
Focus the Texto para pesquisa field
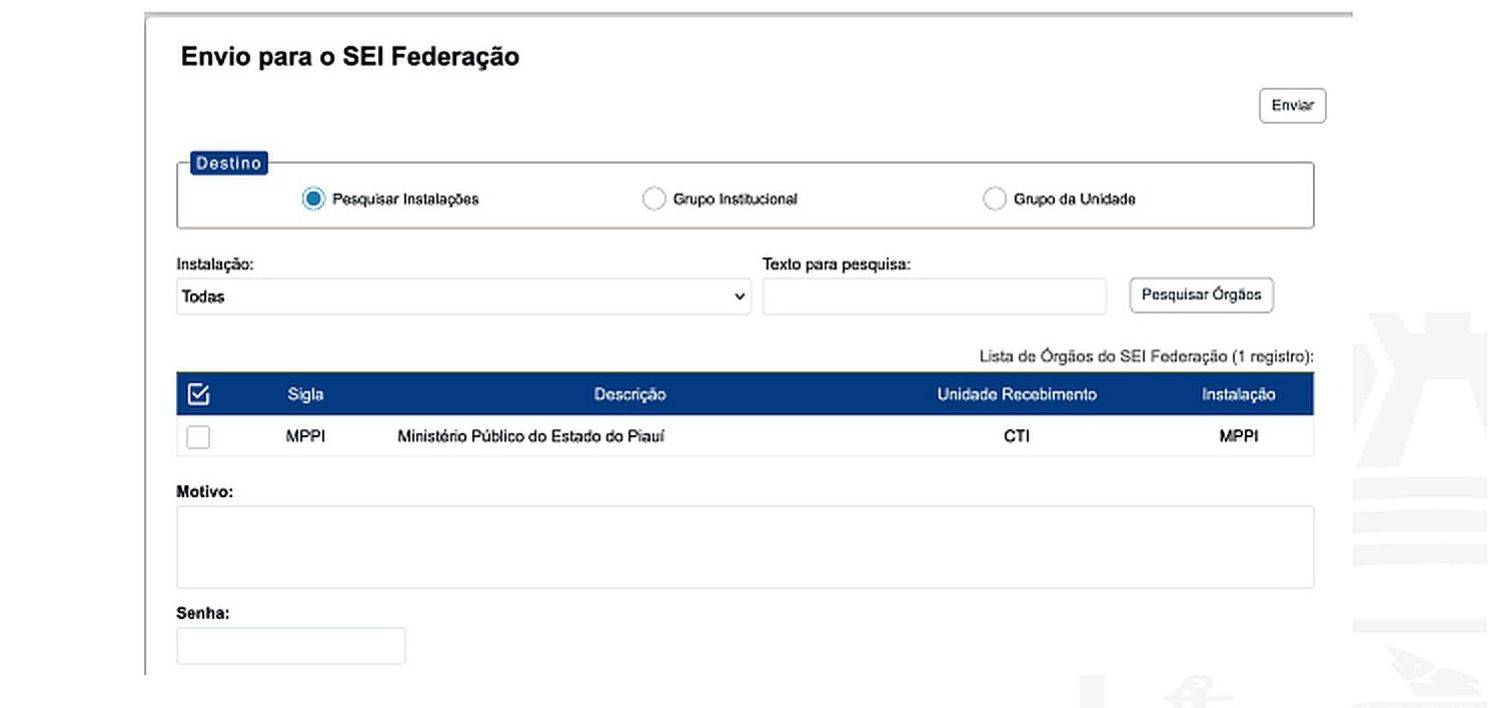point(935,297)
